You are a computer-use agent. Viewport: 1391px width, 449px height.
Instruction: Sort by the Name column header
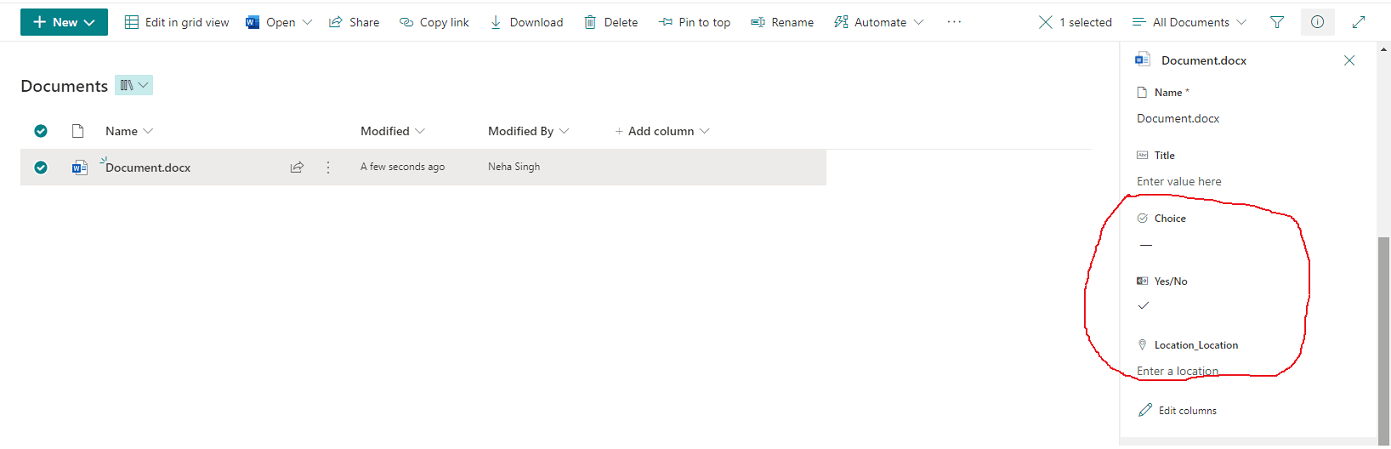(x=129, y=131)
